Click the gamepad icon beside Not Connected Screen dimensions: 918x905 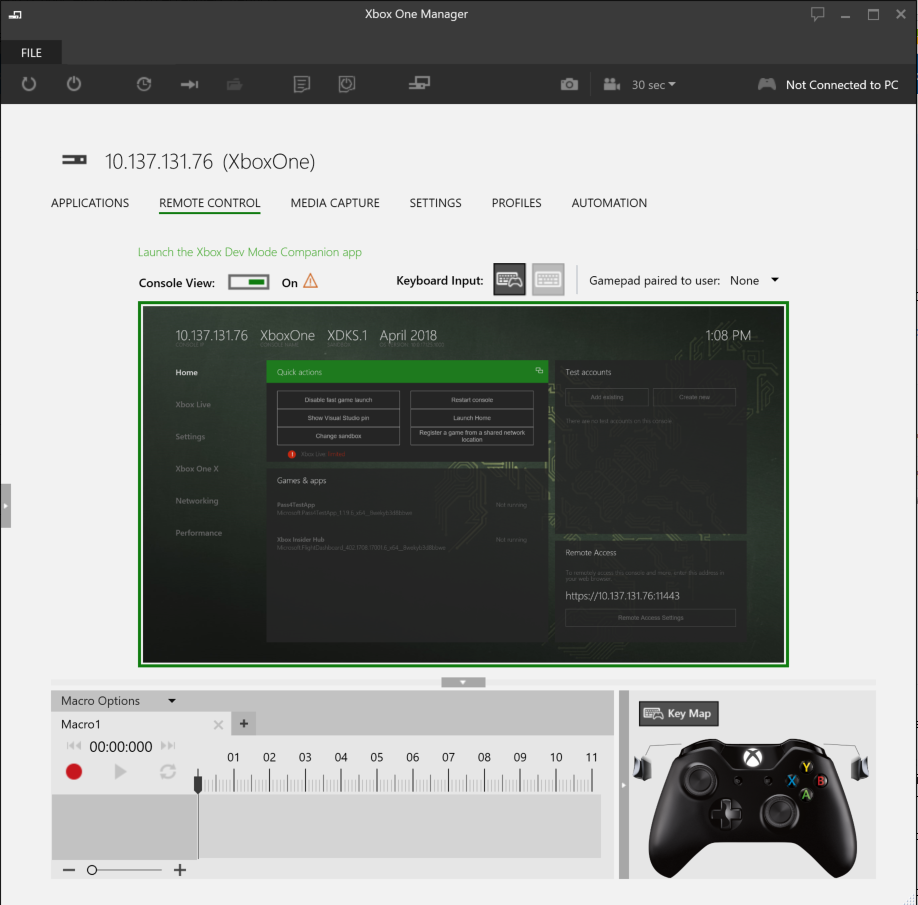pyautogui.click(x=767, y=84)
